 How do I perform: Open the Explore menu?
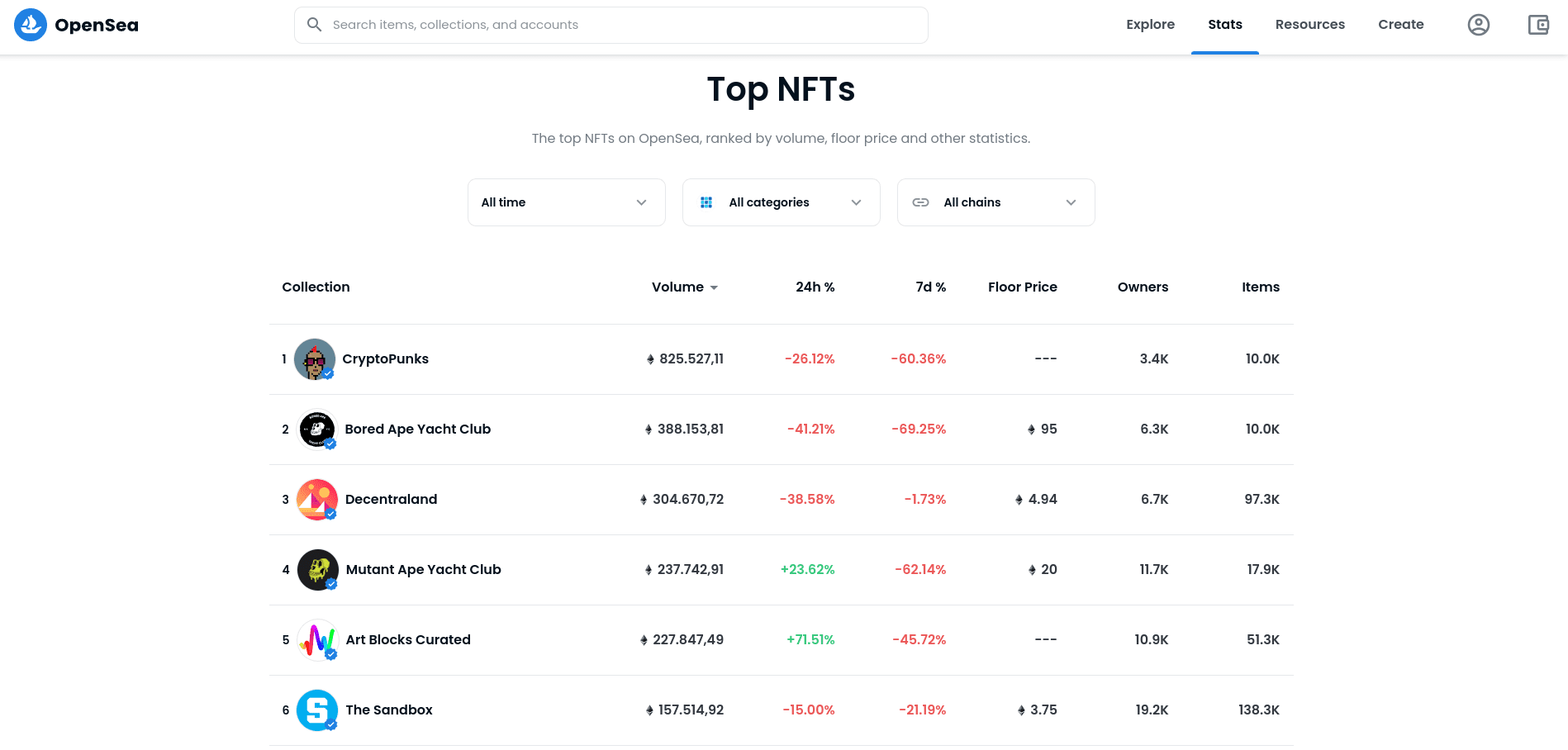[1150, 25]
